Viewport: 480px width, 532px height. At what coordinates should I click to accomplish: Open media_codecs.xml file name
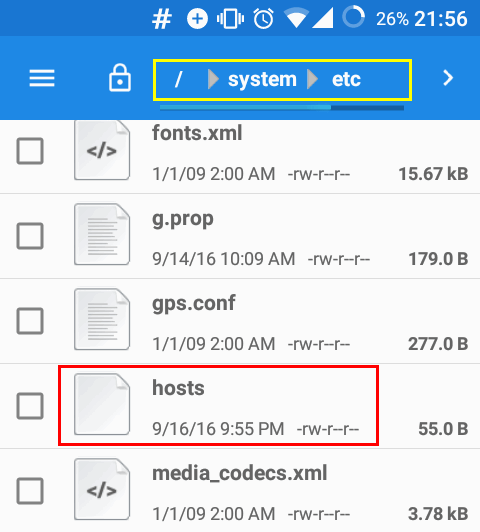pyautogui.click(x=239, y=473)
